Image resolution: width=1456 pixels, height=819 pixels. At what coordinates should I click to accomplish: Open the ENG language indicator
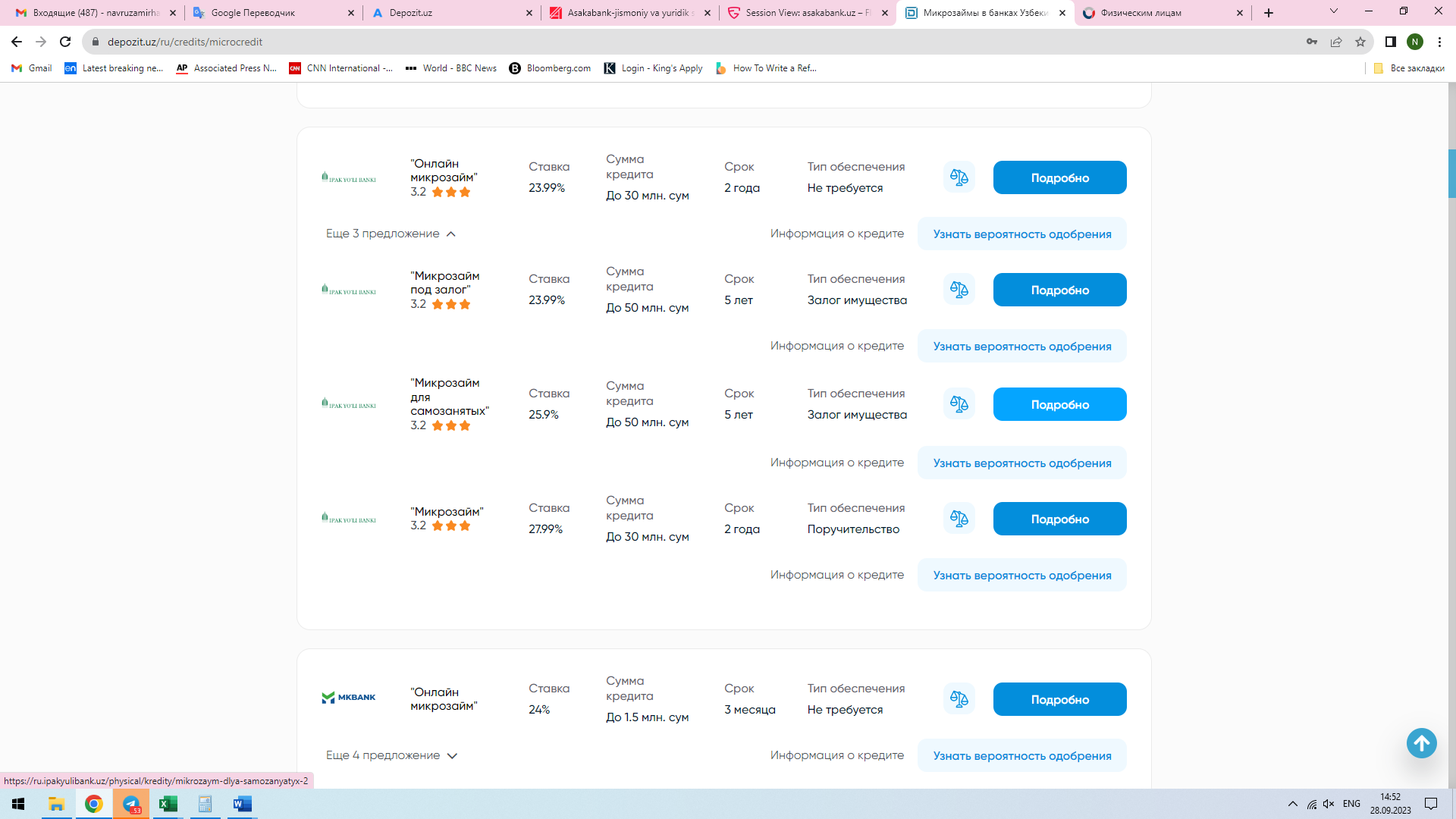coord(1351,804)
